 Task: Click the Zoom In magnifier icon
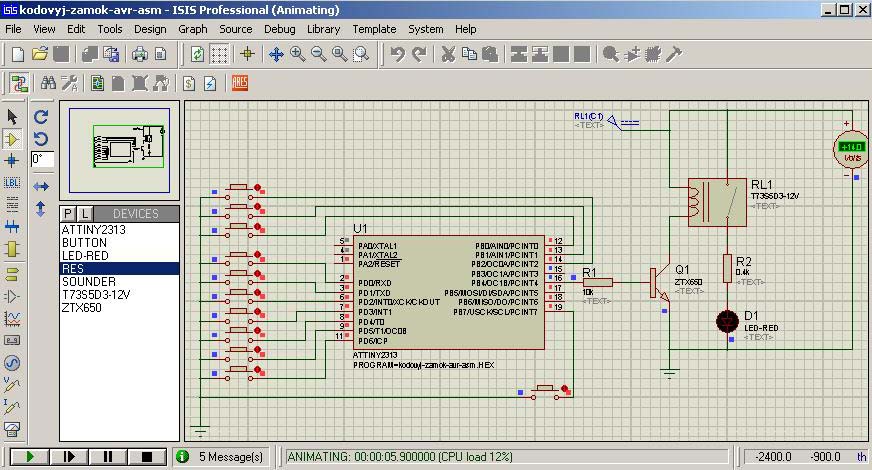tap(298, 55)
